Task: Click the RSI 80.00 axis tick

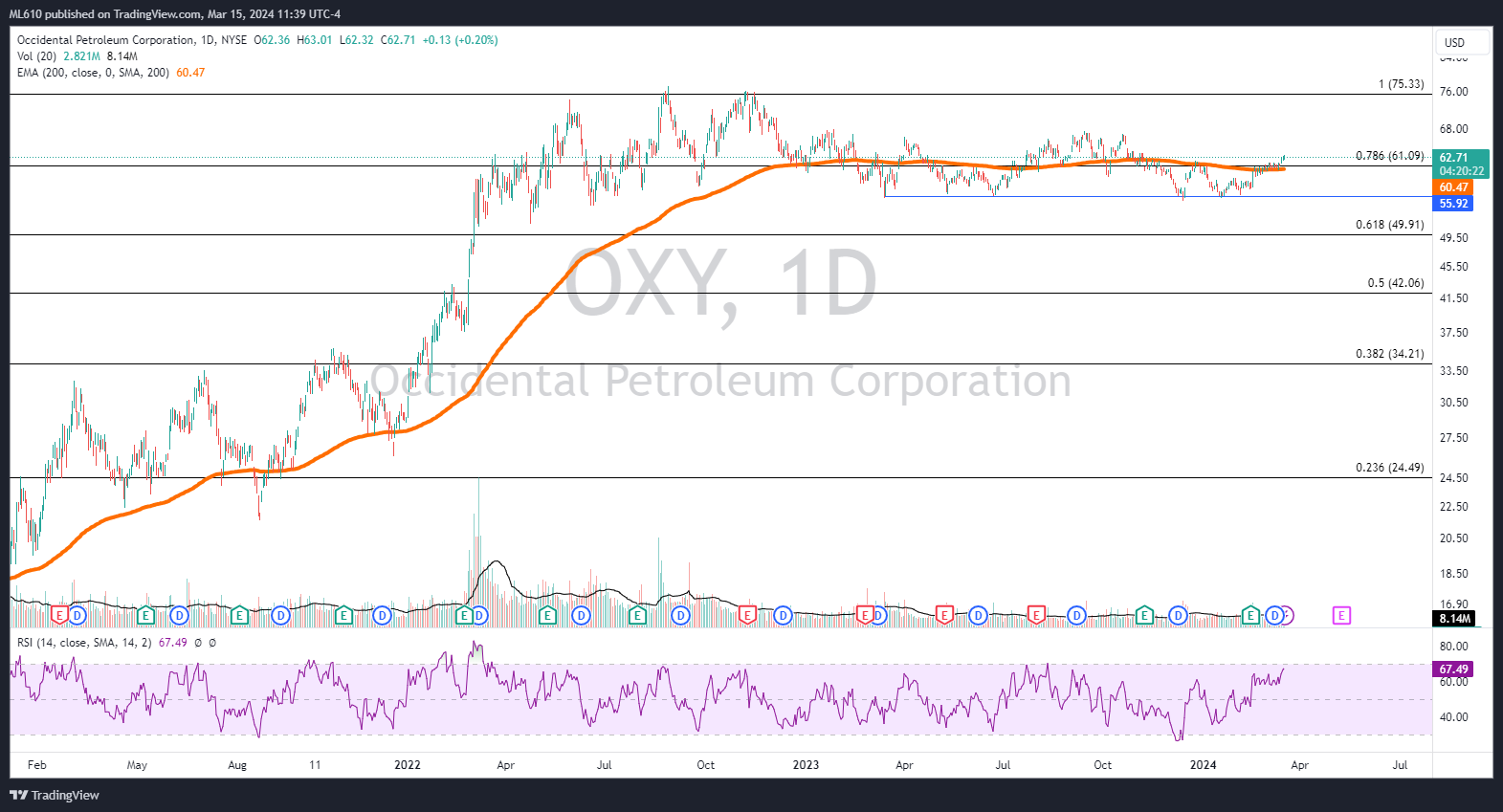Action: pos(1453,647)
